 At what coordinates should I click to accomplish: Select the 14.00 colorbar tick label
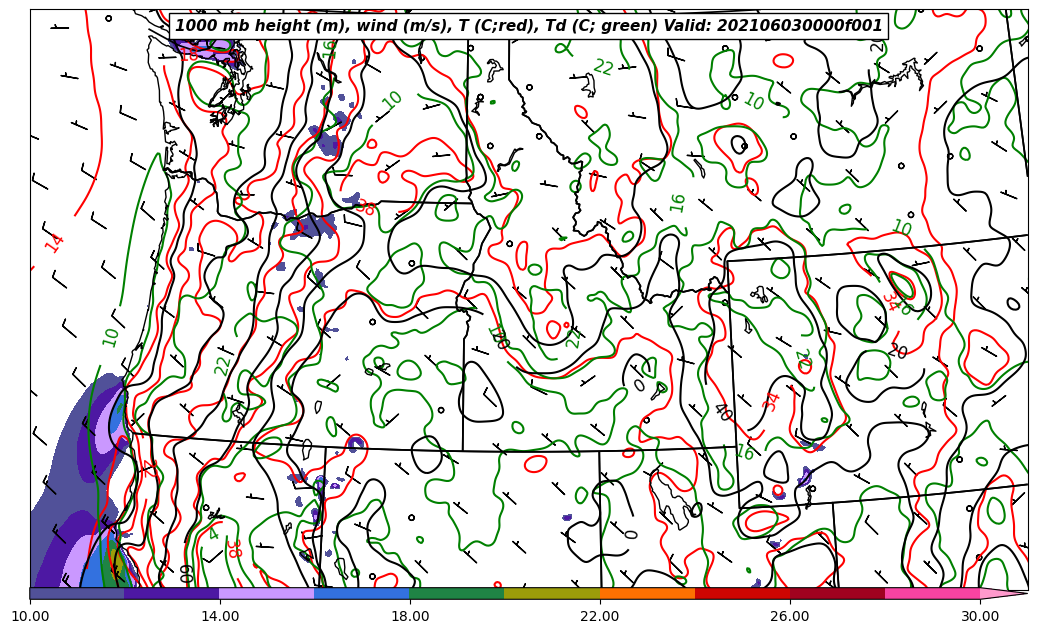click(220, 616)
